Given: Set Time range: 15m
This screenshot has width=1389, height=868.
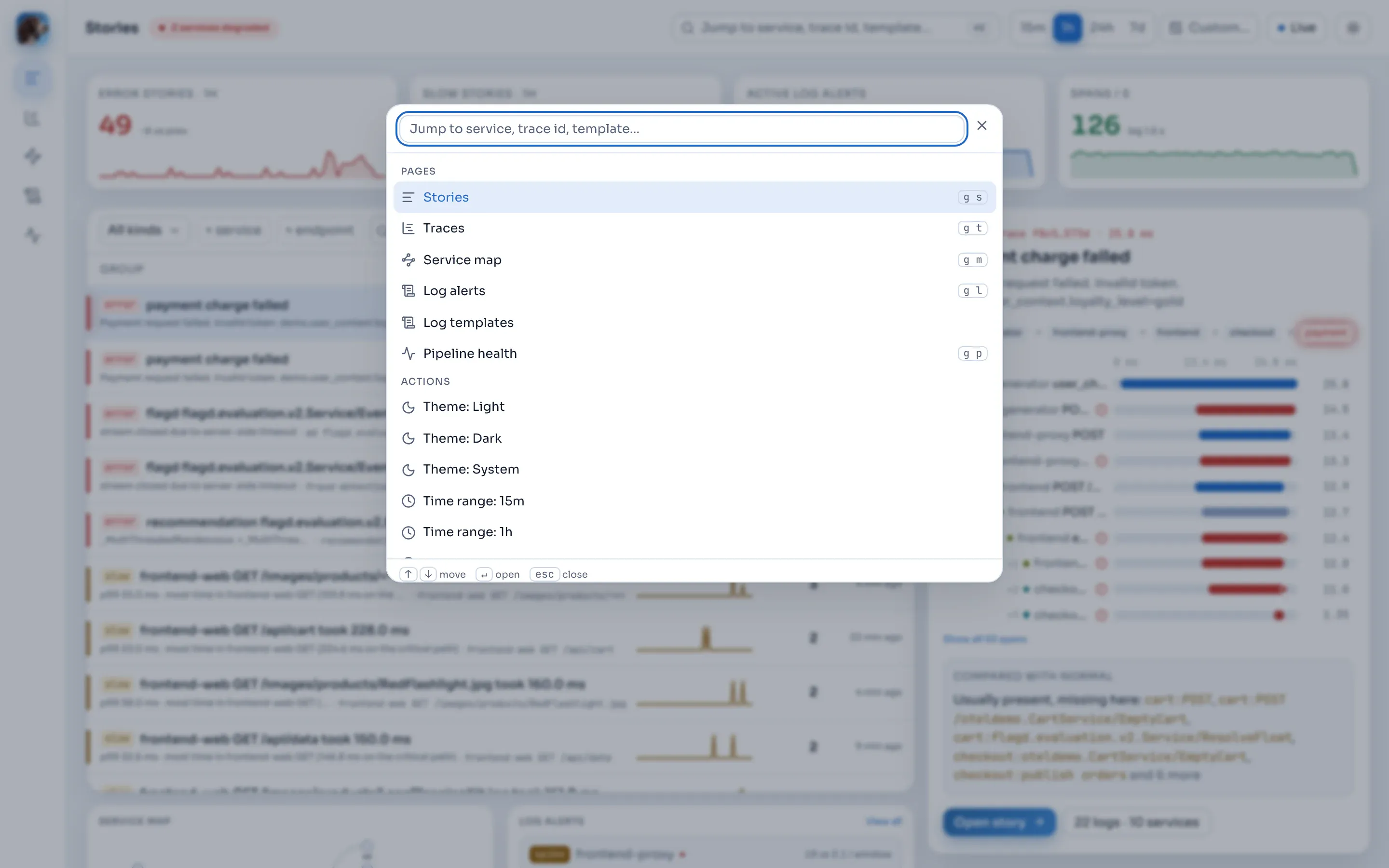Looking at the screenshot, I should (x=694, y=501).
